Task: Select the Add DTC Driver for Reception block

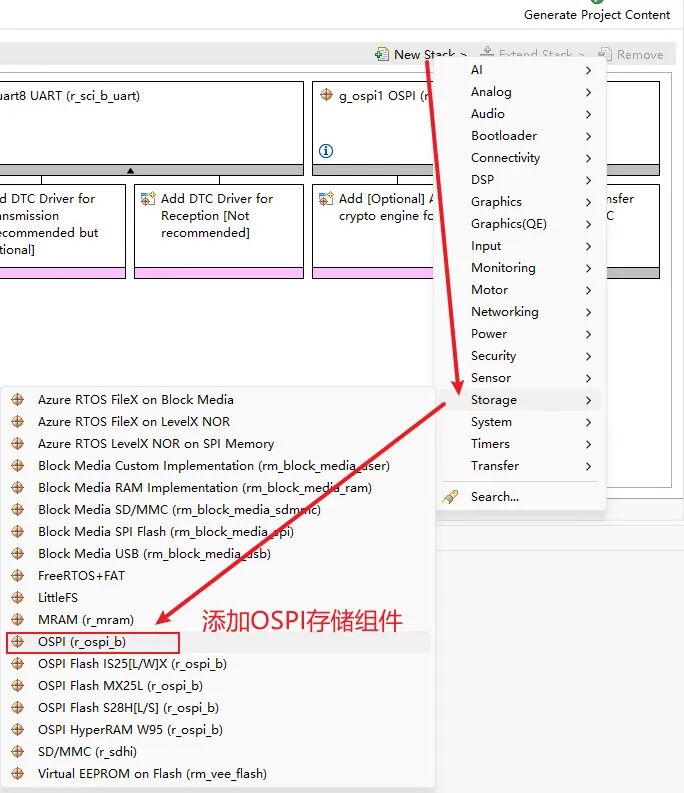Action: [218, 225]
